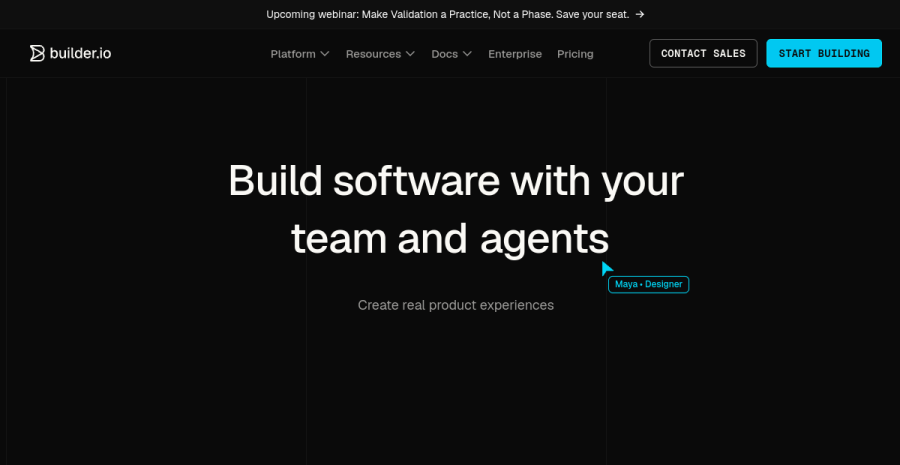Open the Pricing page
The image size is (900, 465).
[x=575, y=54]
